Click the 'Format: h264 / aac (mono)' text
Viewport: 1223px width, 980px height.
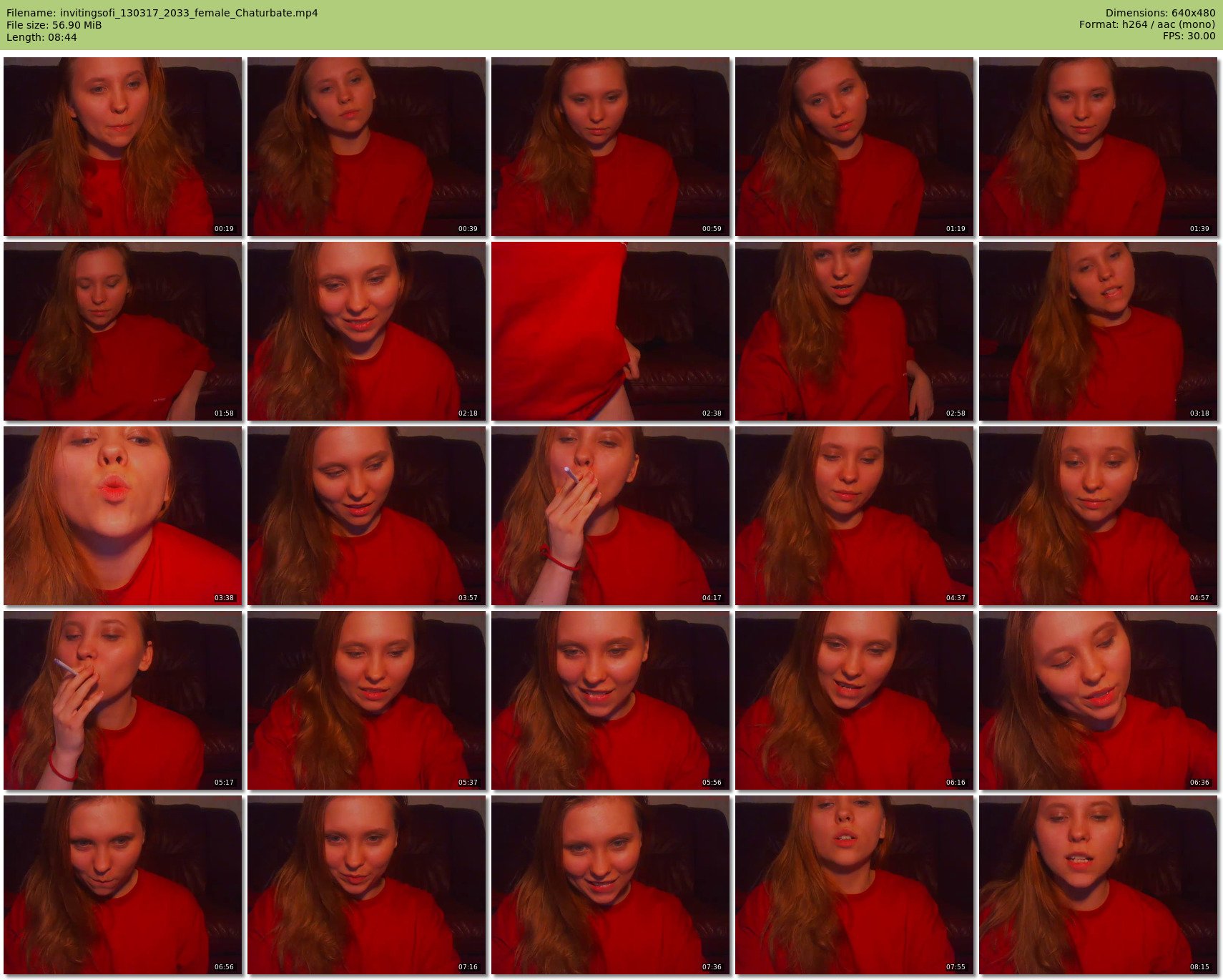(x=1147, y=25)
